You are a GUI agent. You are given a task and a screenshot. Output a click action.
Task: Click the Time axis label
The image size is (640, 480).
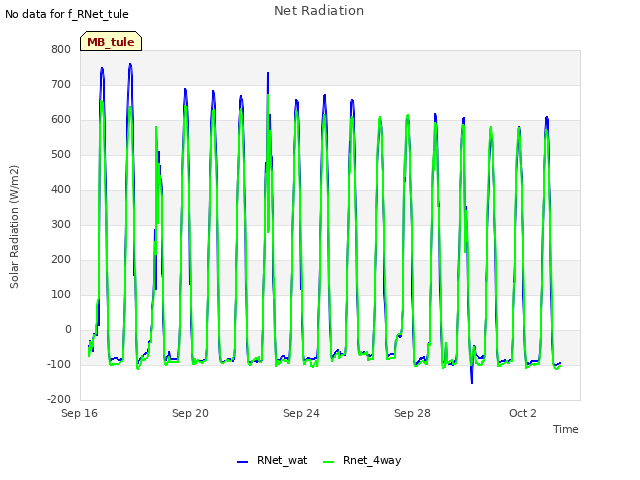(x=566, y=429)
